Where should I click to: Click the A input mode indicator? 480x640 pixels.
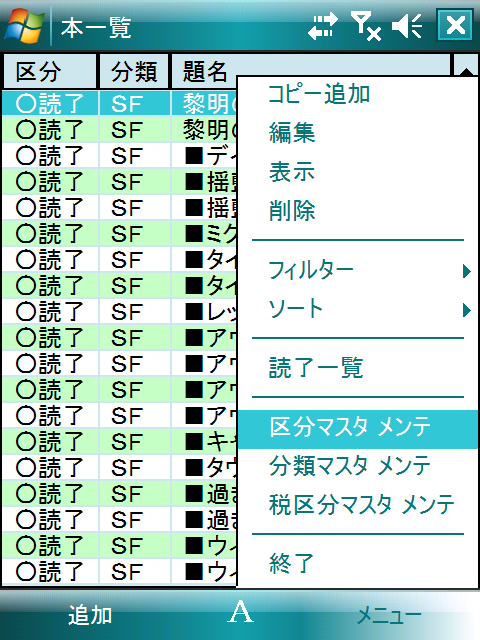coord(240,612)
